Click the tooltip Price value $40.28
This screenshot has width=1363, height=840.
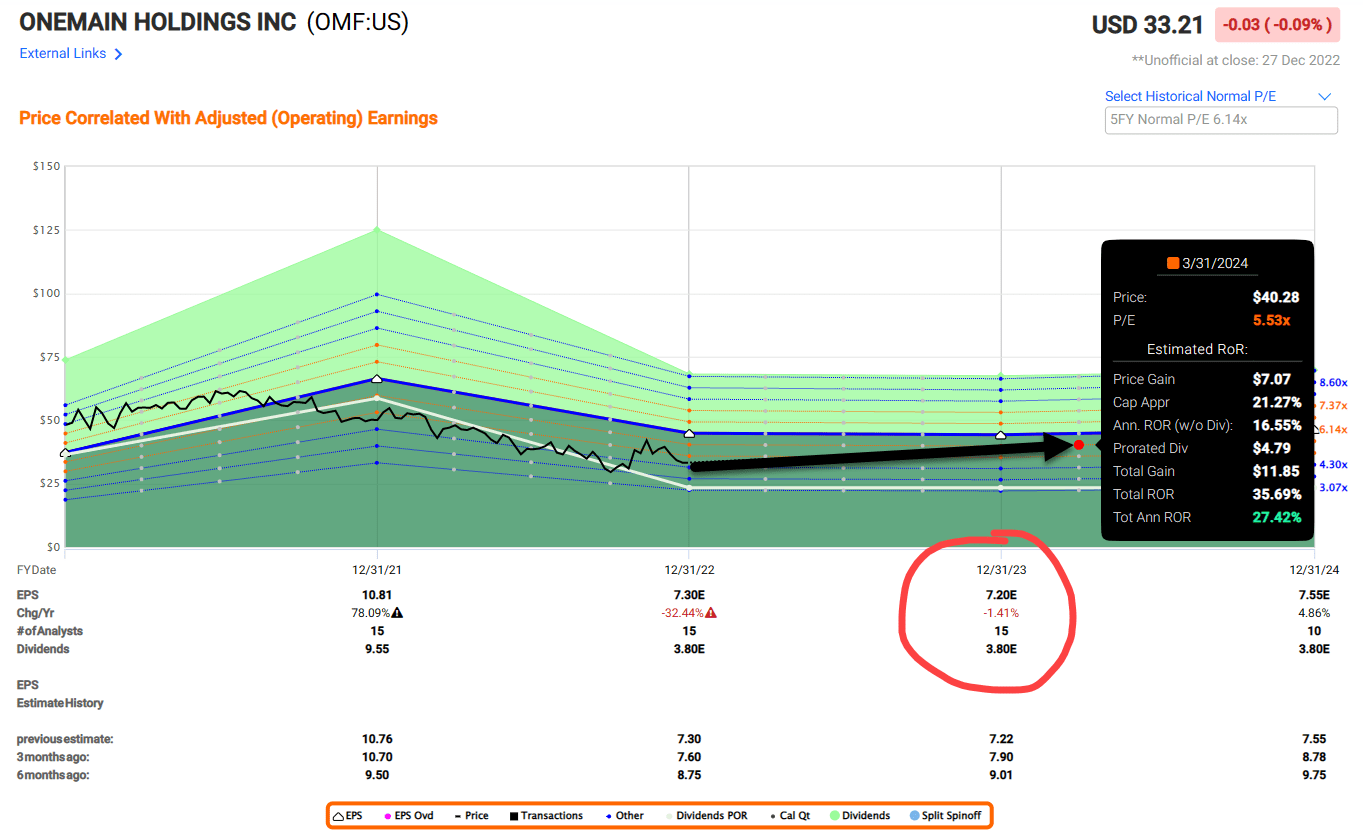[1276, 297]
